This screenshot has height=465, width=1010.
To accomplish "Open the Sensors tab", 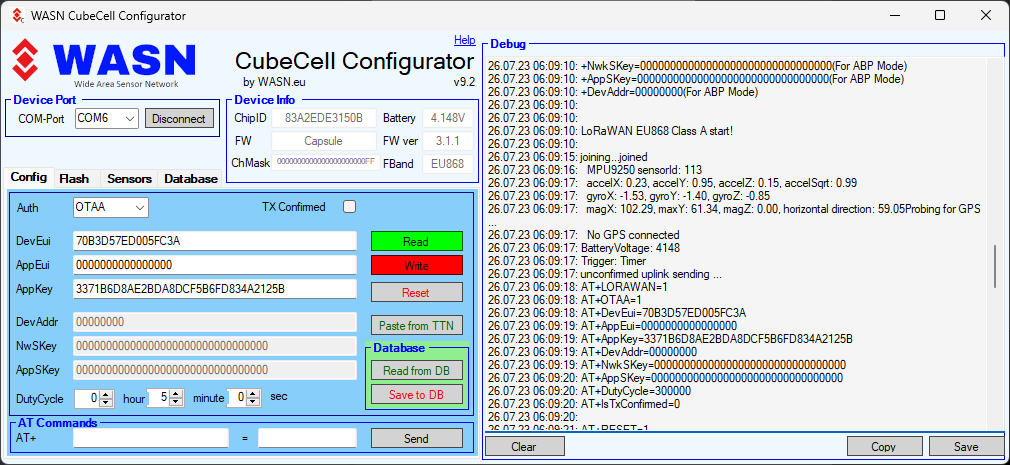I will point(129,179).
